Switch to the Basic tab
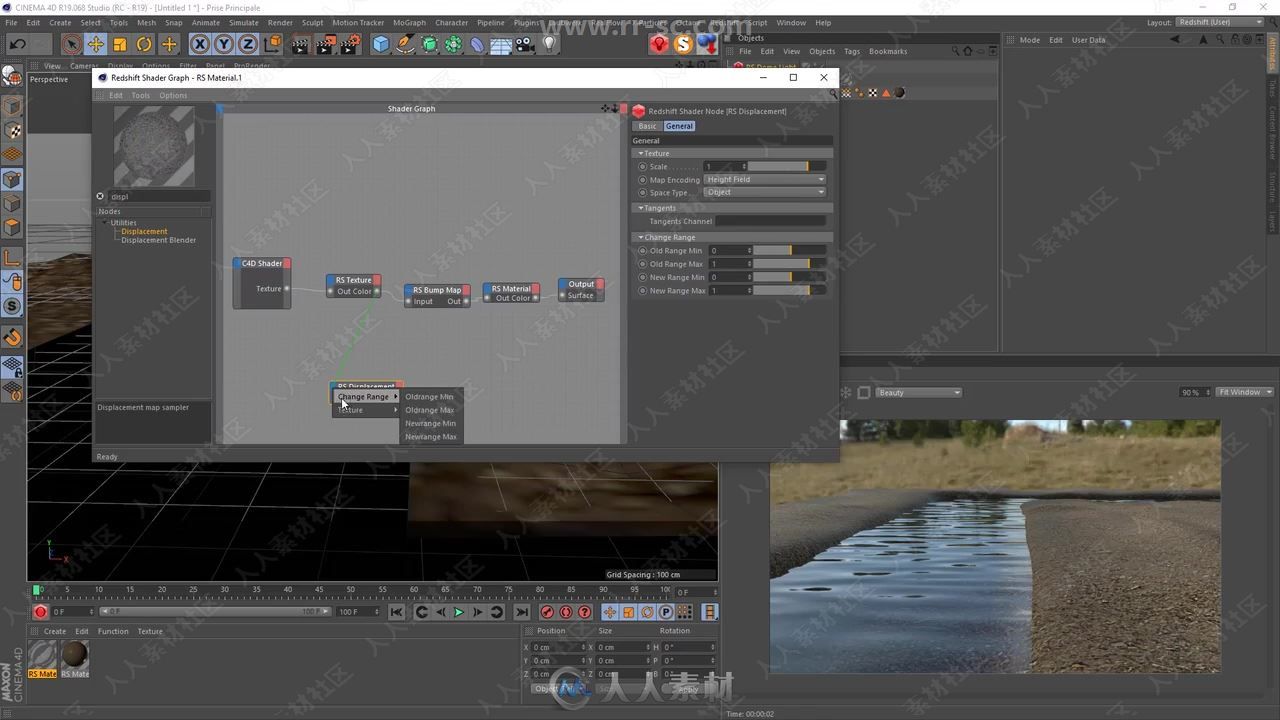1280x720 pixels. click(x=648, y=126)
